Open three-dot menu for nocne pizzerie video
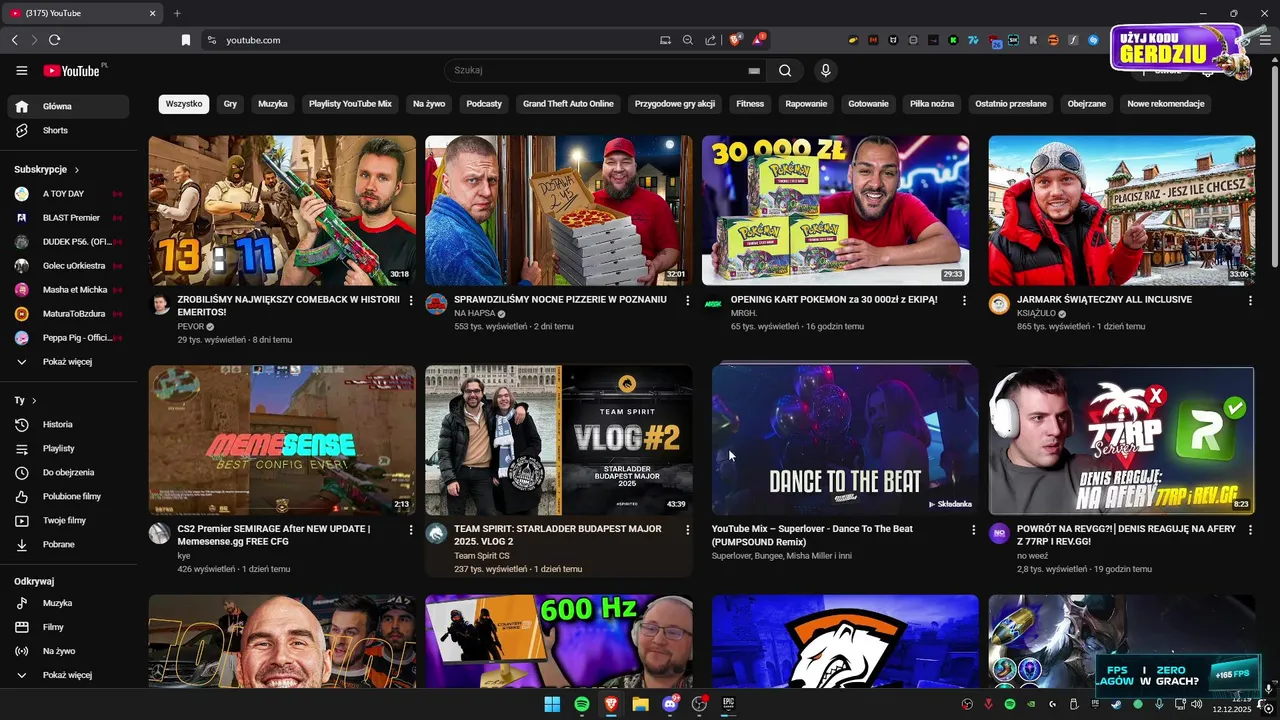Viewport: 1280px width, 720px height. click(687, 300)
